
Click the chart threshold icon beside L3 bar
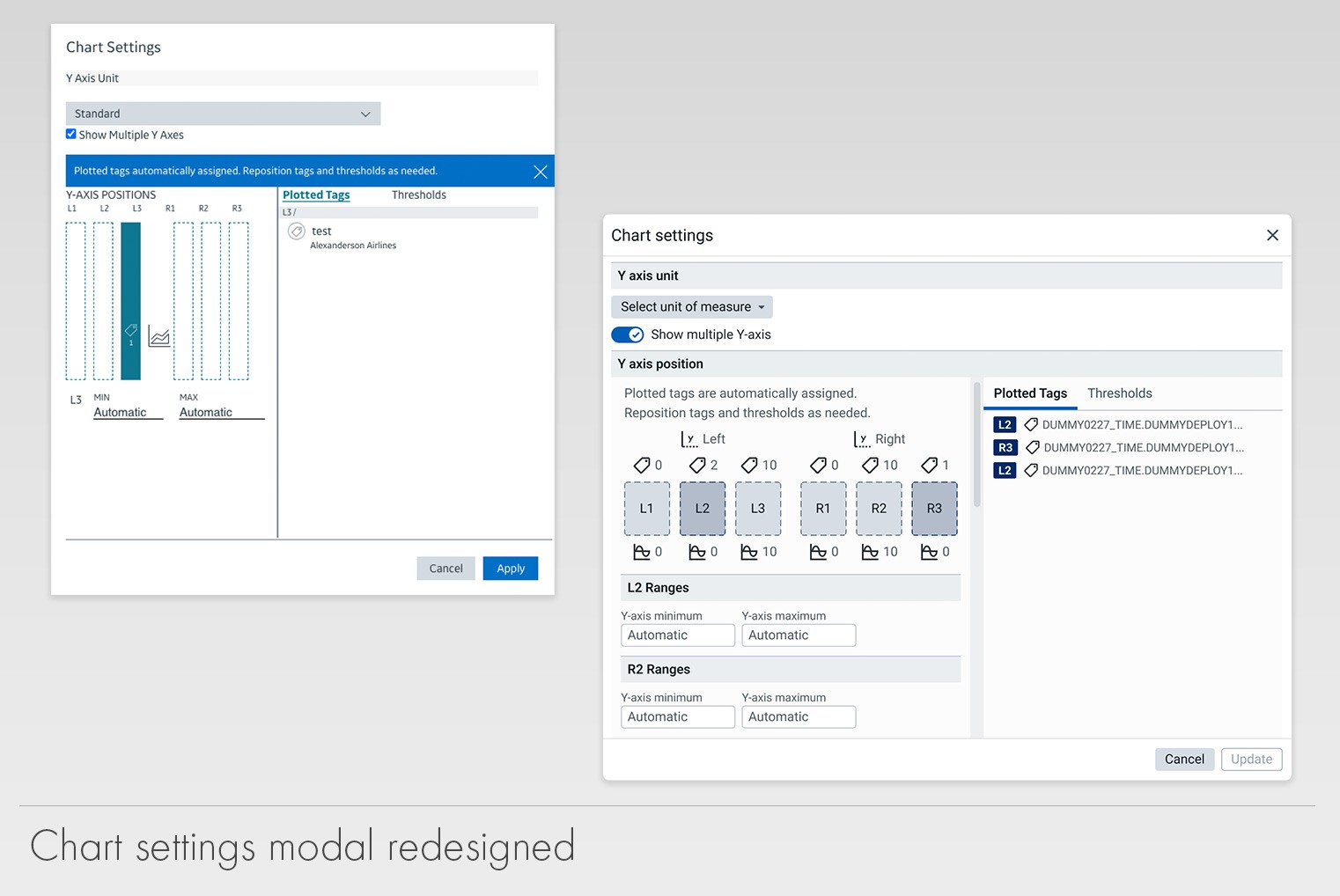(x=159, y=336)
